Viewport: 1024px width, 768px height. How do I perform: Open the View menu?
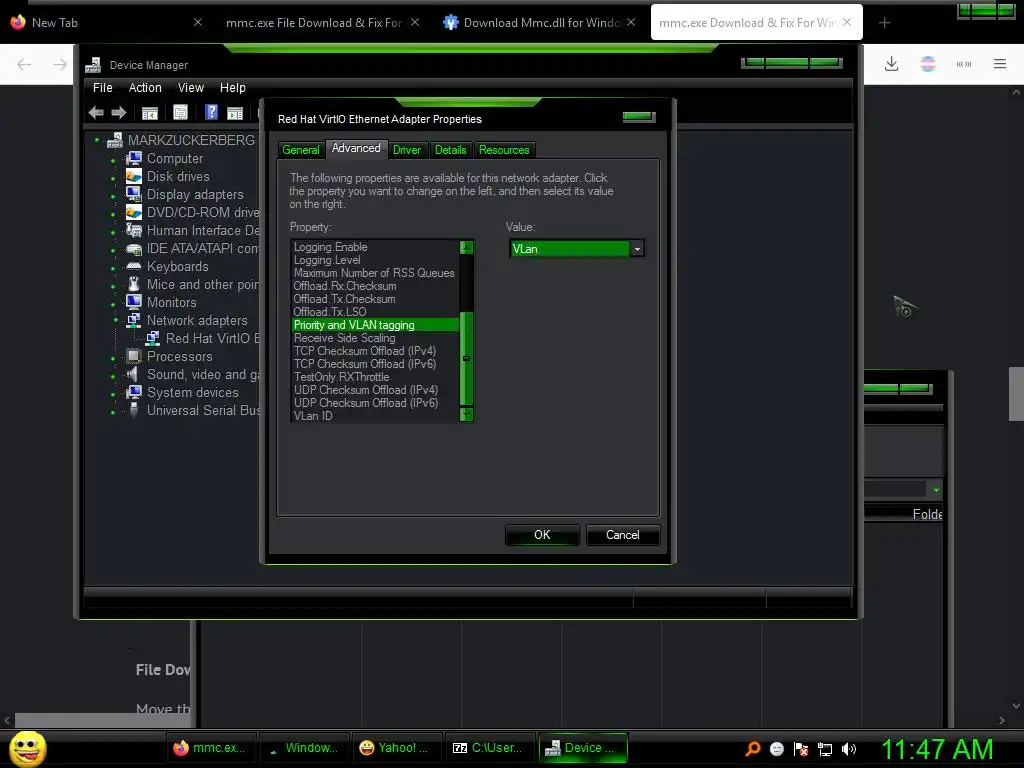[191, 88]
